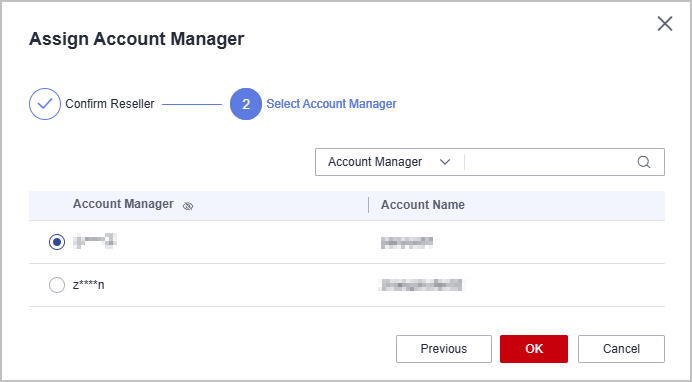
Task: Confirm with the red OK button
Action: pos(534,349)
